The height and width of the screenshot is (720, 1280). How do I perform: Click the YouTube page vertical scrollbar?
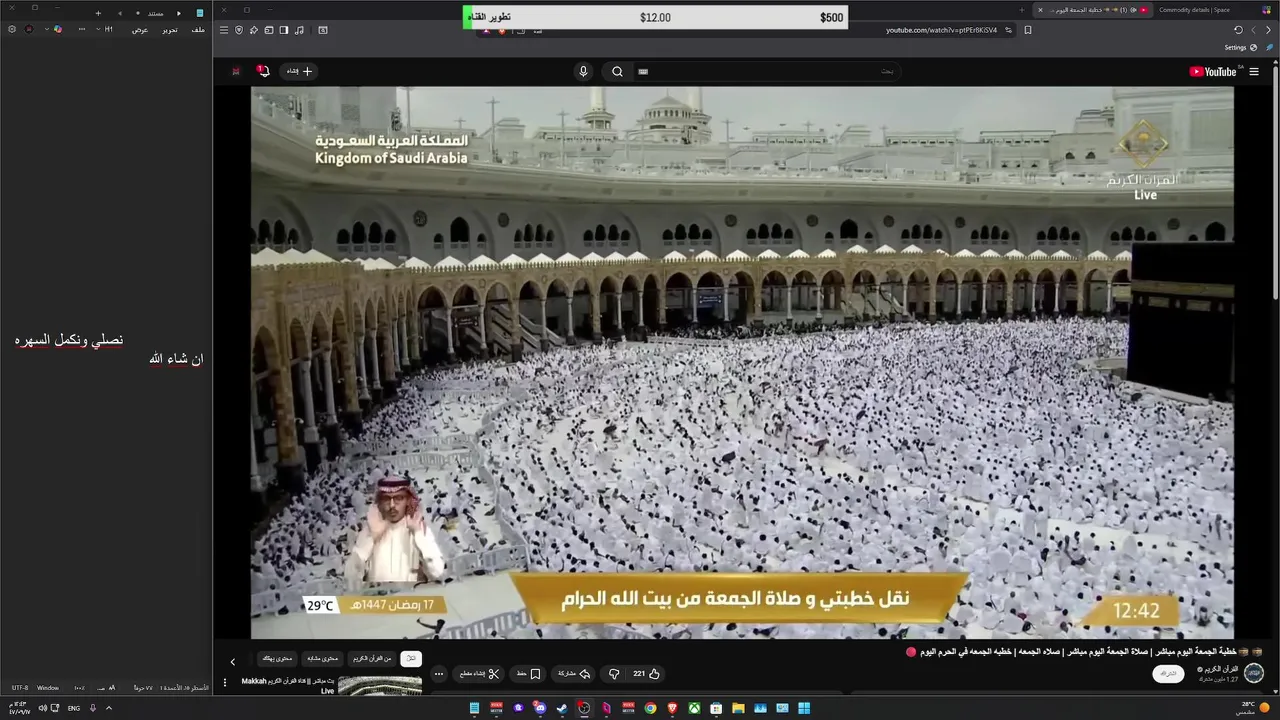pyautogui.click(x=1275, y=180)
